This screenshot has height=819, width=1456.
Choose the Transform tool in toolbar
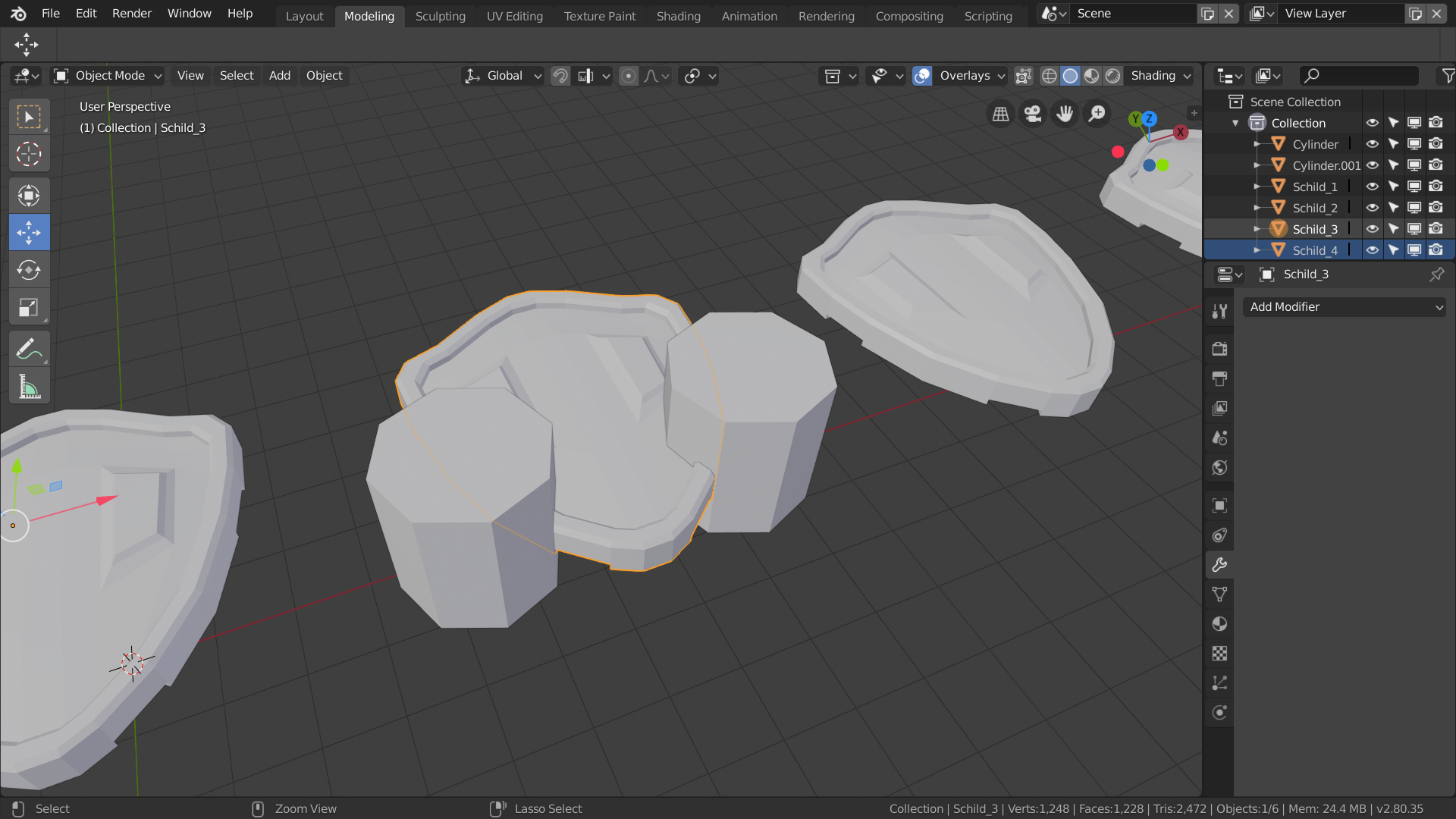(29, 196)
